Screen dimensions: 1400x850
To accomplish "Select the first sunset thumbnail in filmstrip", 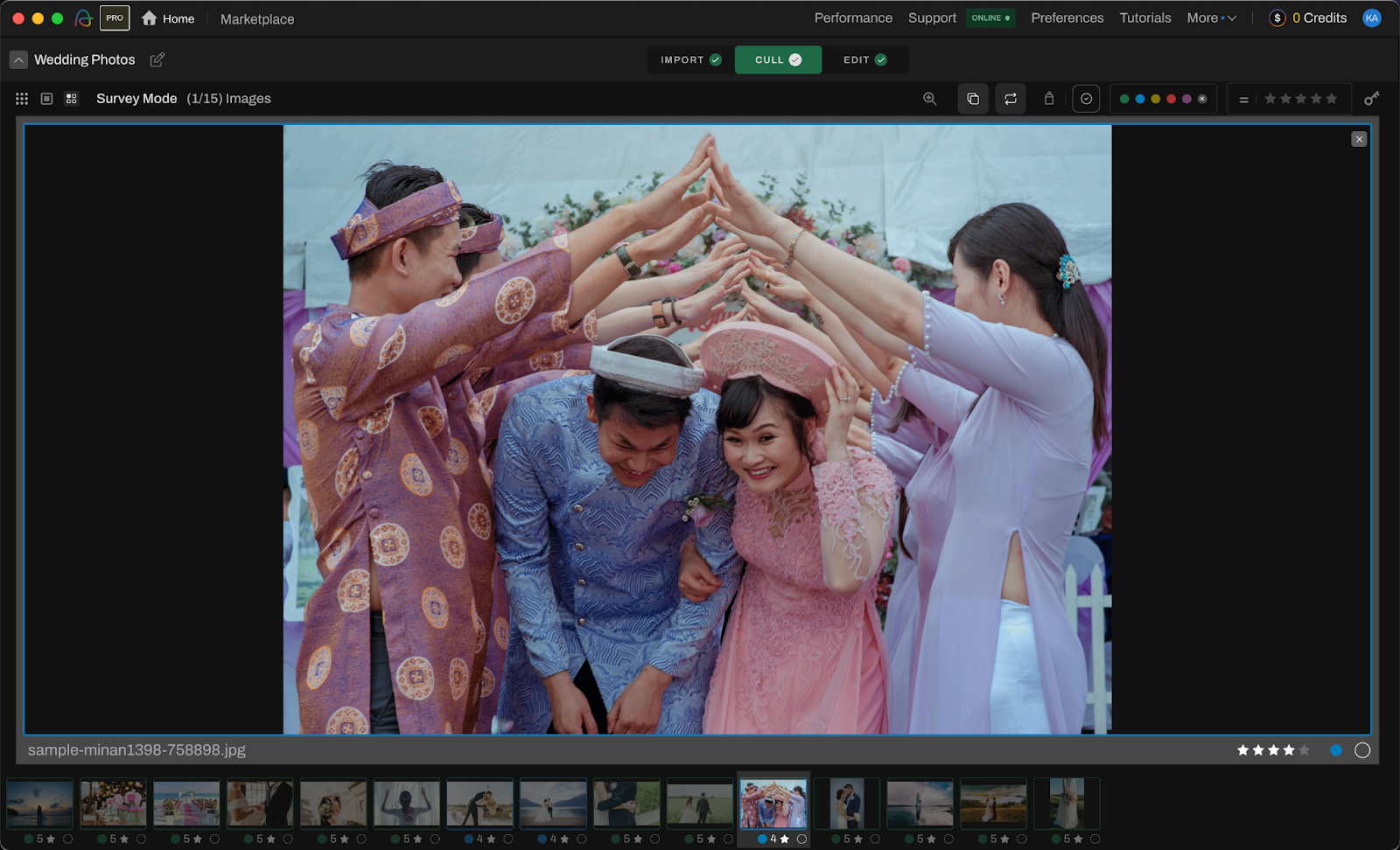I will [x=40, y=803].
